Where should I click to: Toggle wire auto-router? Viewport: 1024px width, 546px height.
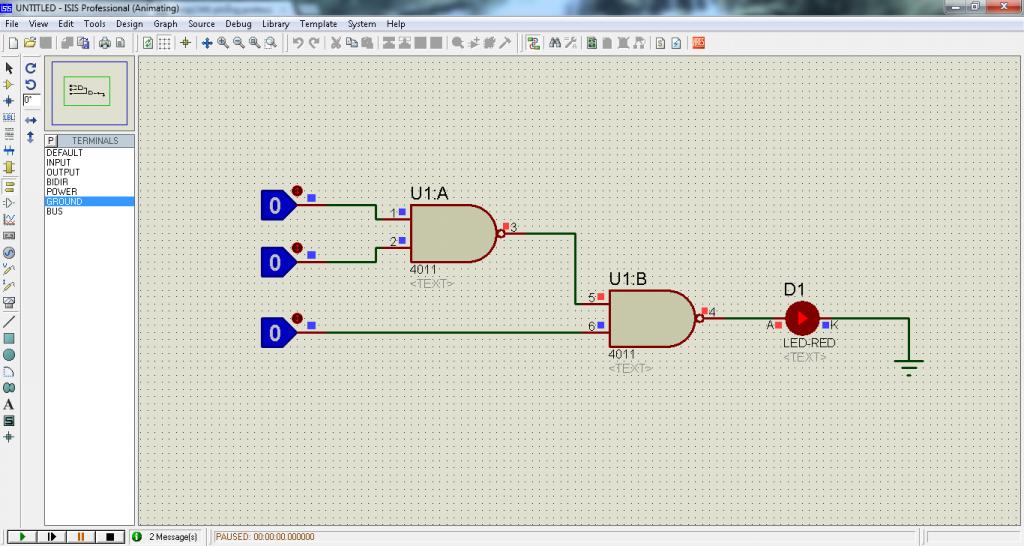pyautogui.click(x=534, y=43)
